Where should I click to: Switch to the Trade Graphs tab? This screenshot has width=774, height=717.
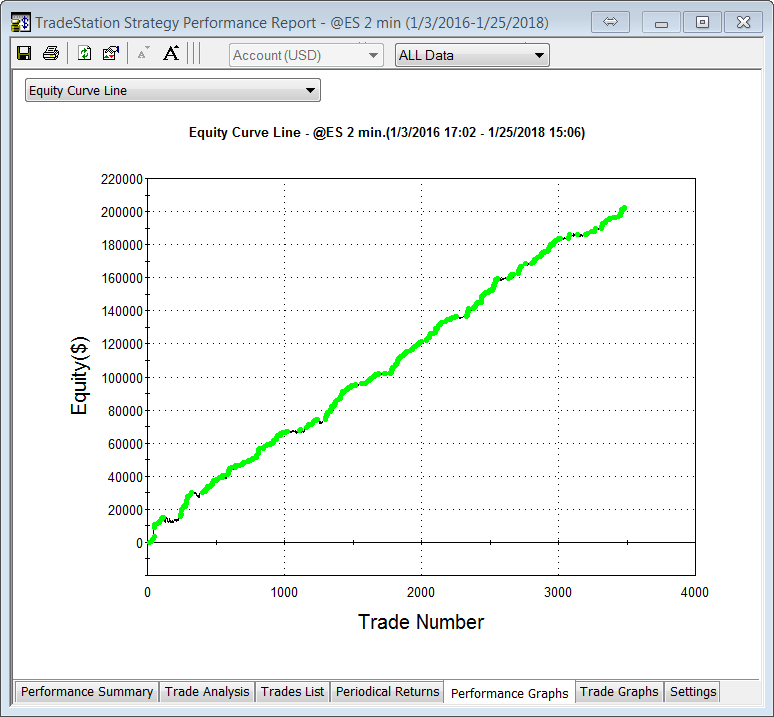[619, 691]
